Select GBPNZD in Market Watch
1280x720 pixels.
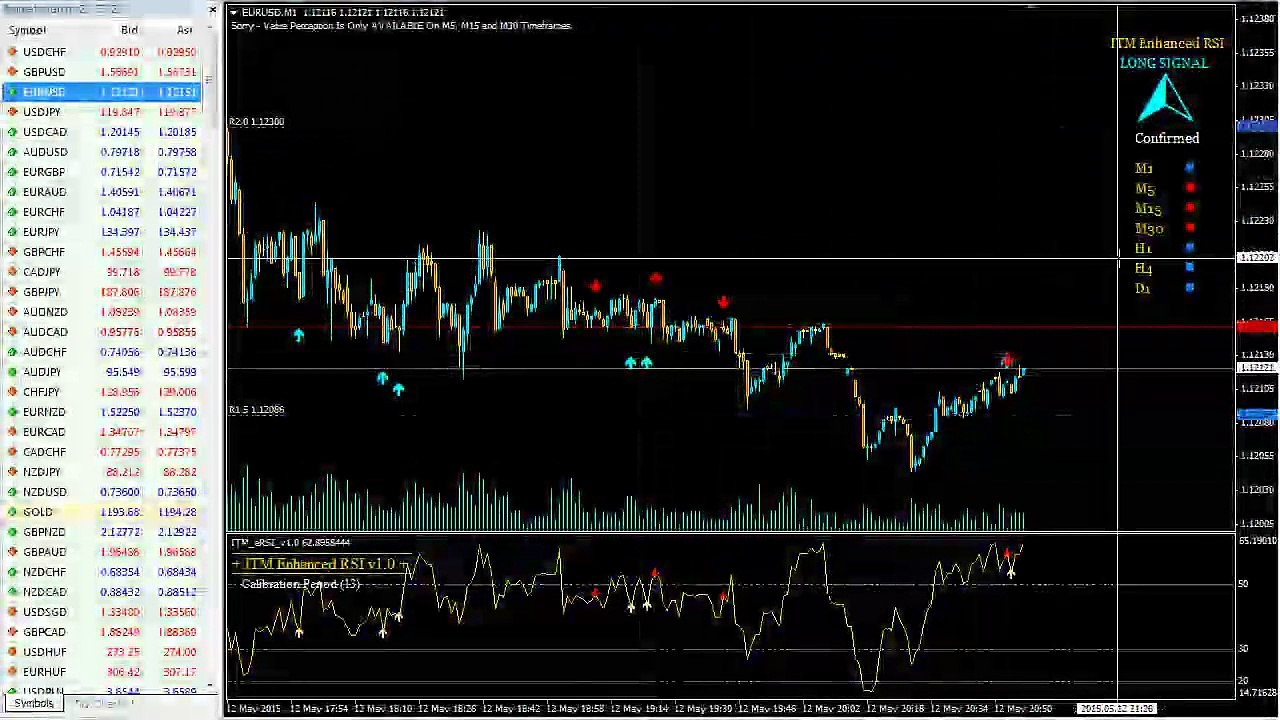click(x=102, y=532)
